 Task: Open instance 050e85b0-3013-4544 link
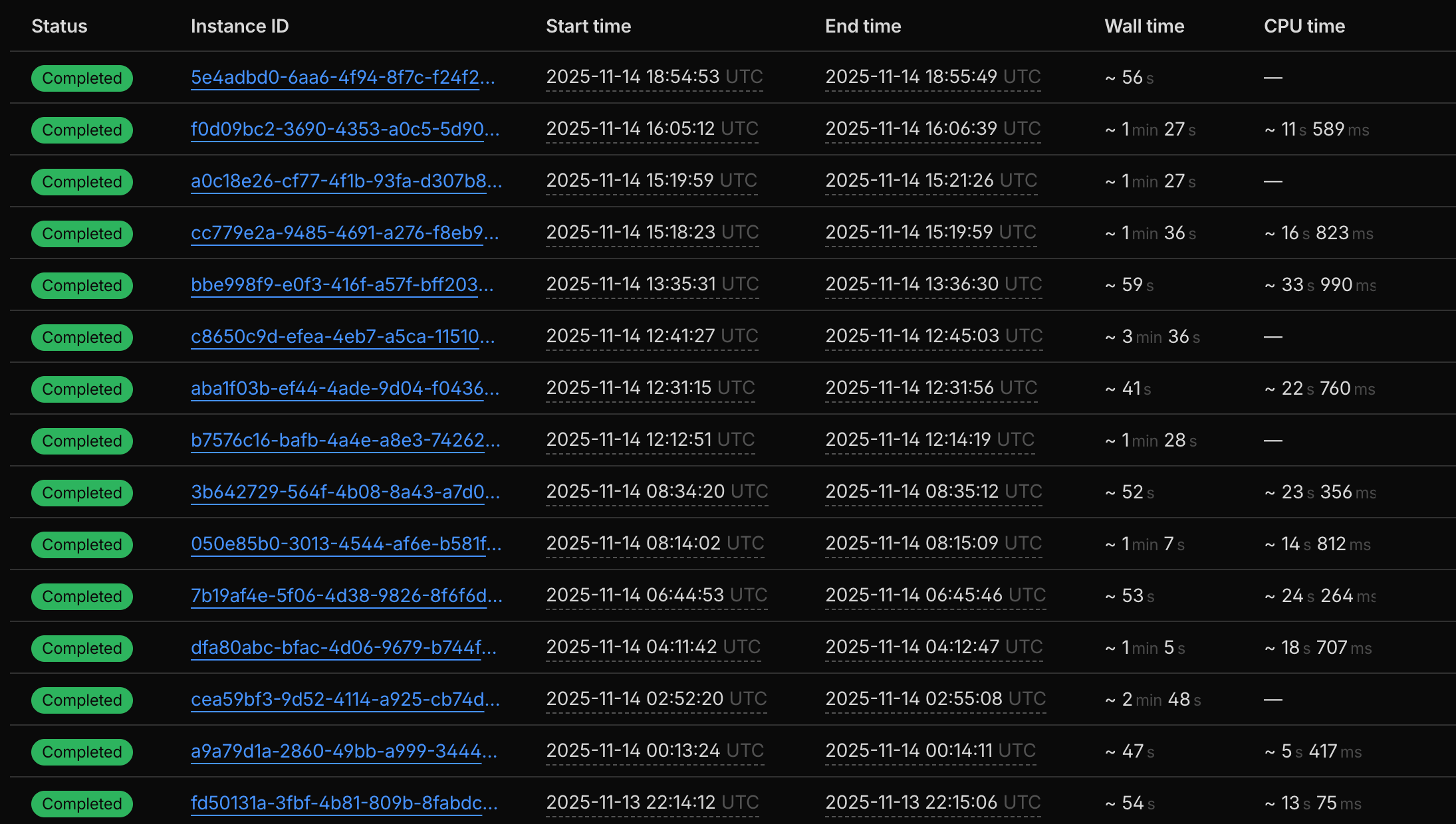click(x=346, y=544)
